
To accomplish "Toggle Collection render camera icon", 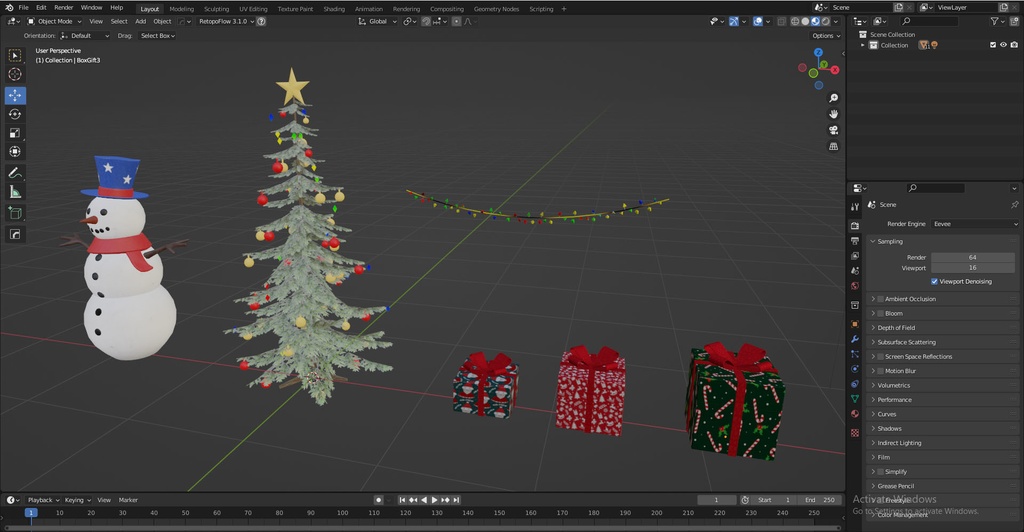I will coord(1014,45).
